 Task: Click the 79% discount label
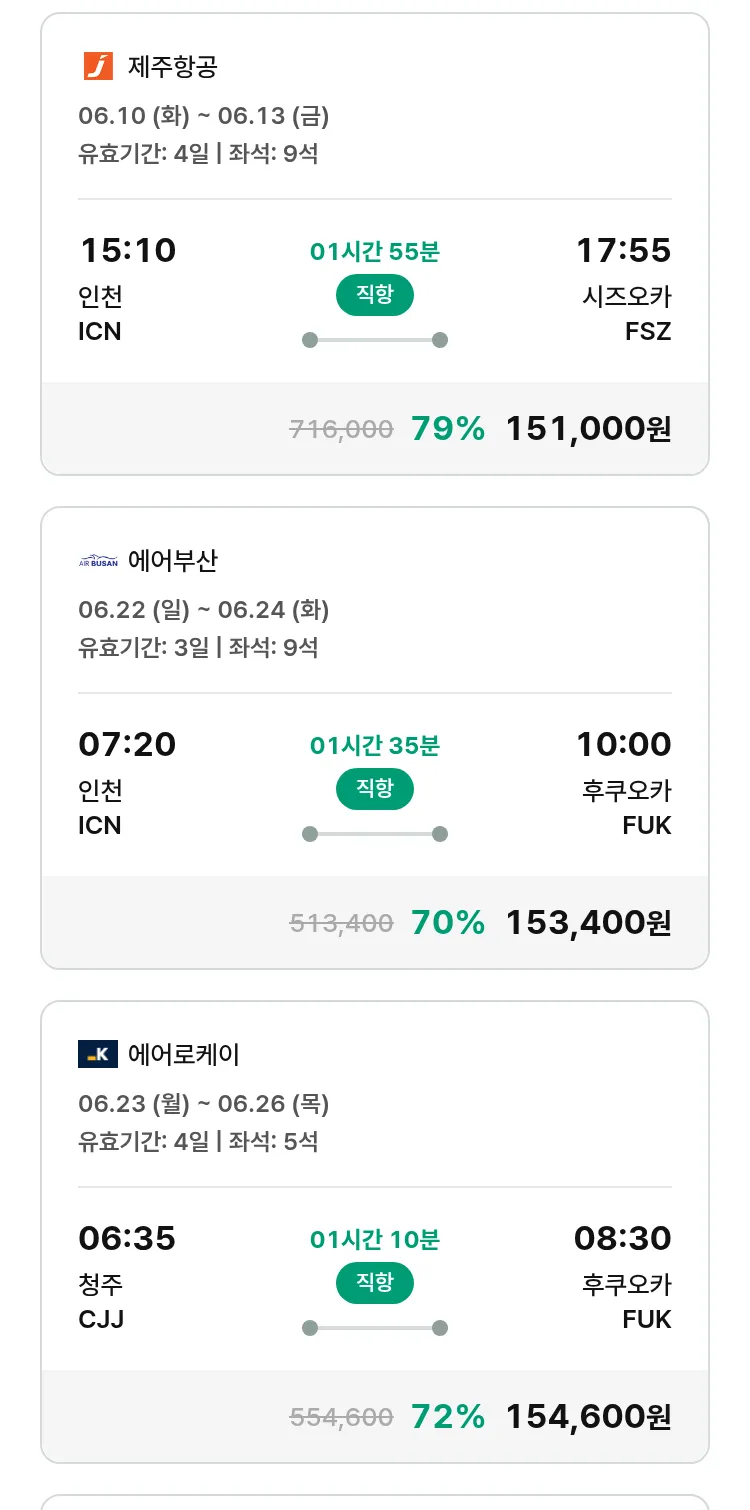(447, 429)
